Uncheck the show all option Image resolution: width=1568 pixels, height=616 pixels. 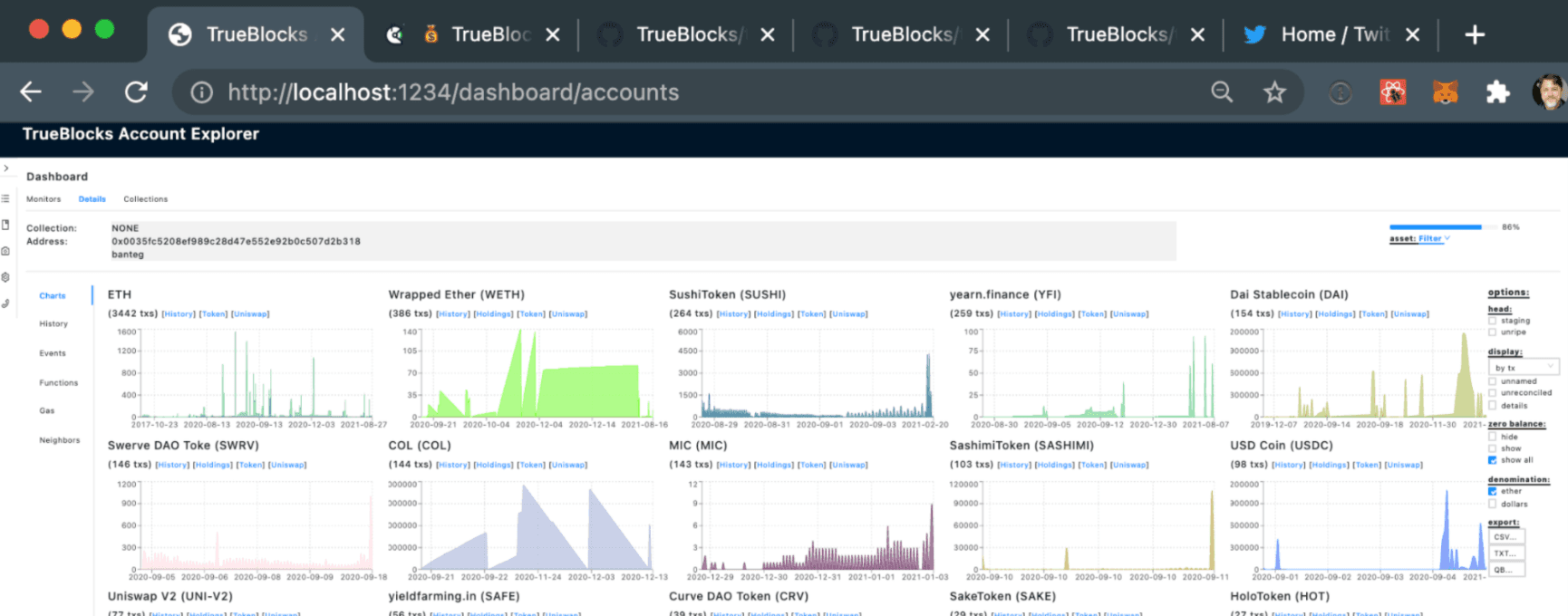click(x=1493, y=460)
